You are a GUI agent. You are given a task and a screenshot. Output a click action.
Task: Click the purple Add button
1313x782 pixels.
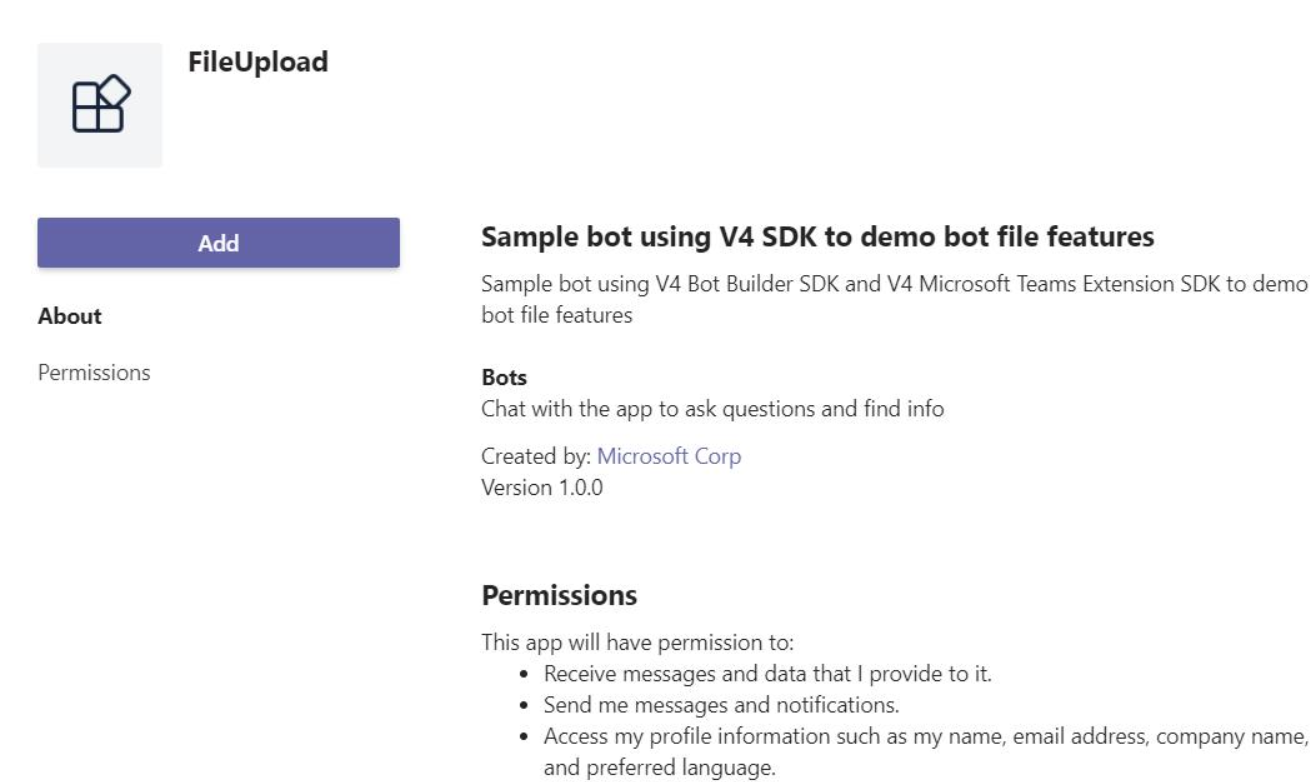point(217,242)
